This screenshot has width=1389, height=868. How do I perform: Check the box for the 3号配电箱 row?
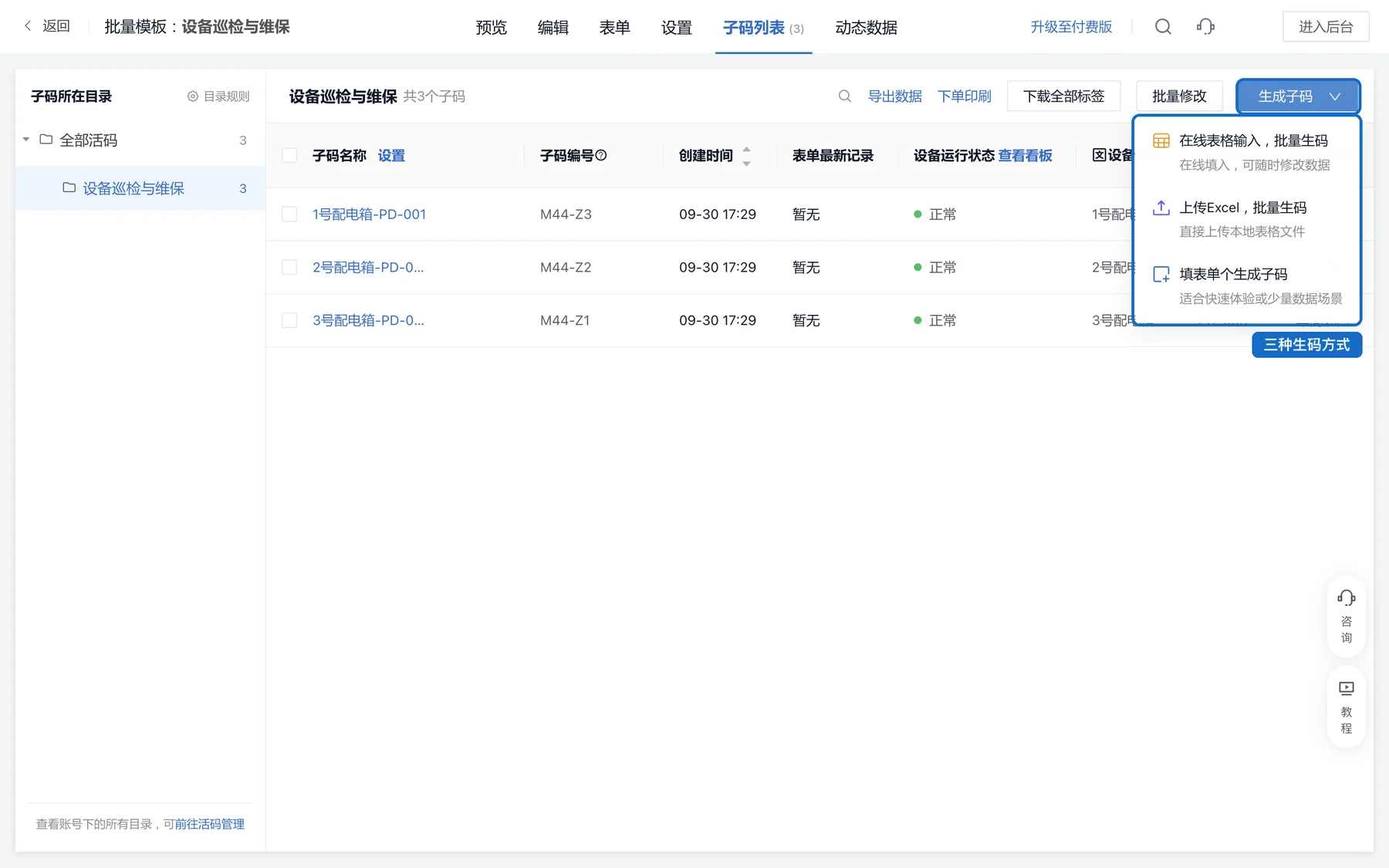point(289,320)
